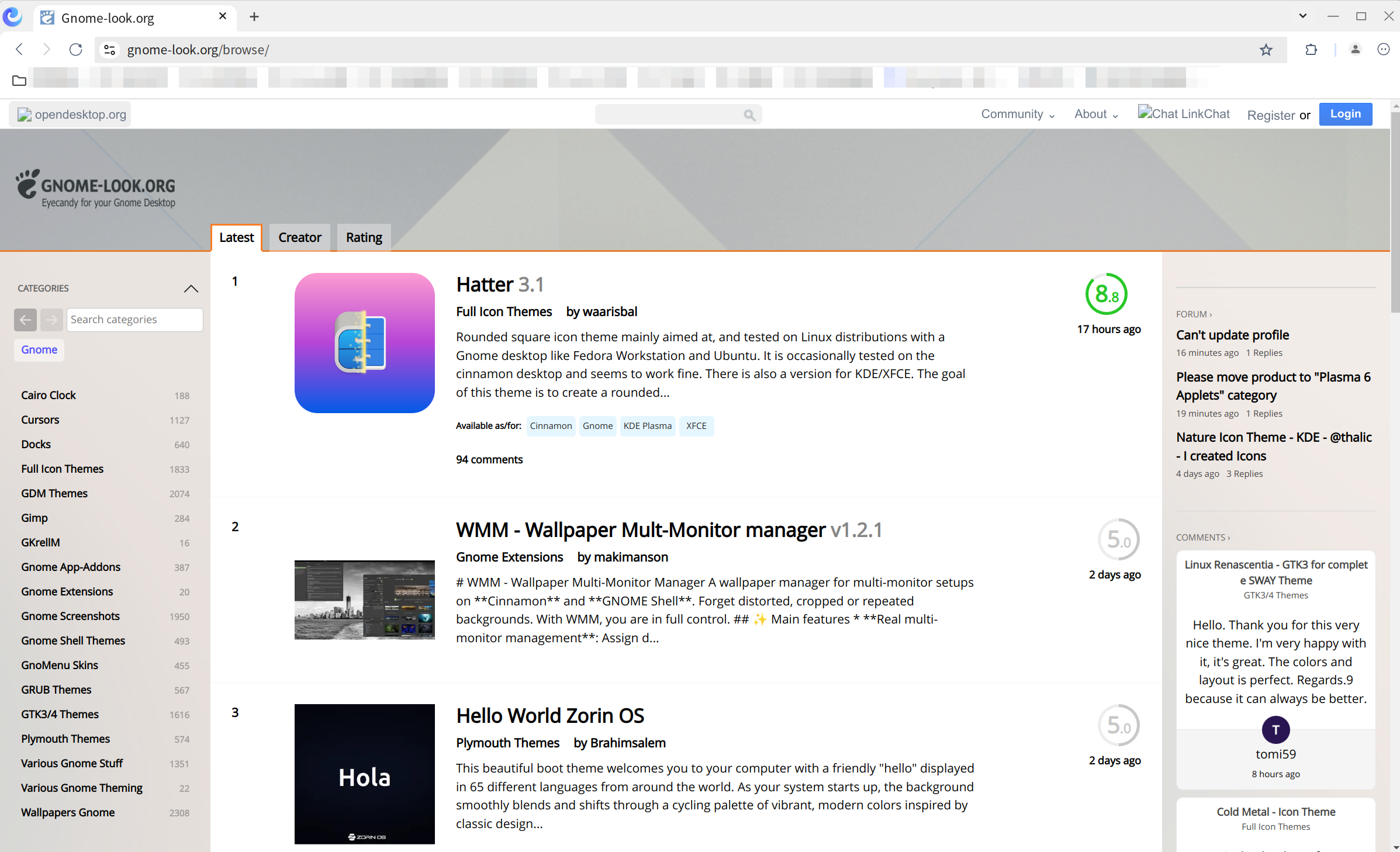The image size is (1400, 852).
Task: Expand the About dropdown menu
Action: [1096, 115]
